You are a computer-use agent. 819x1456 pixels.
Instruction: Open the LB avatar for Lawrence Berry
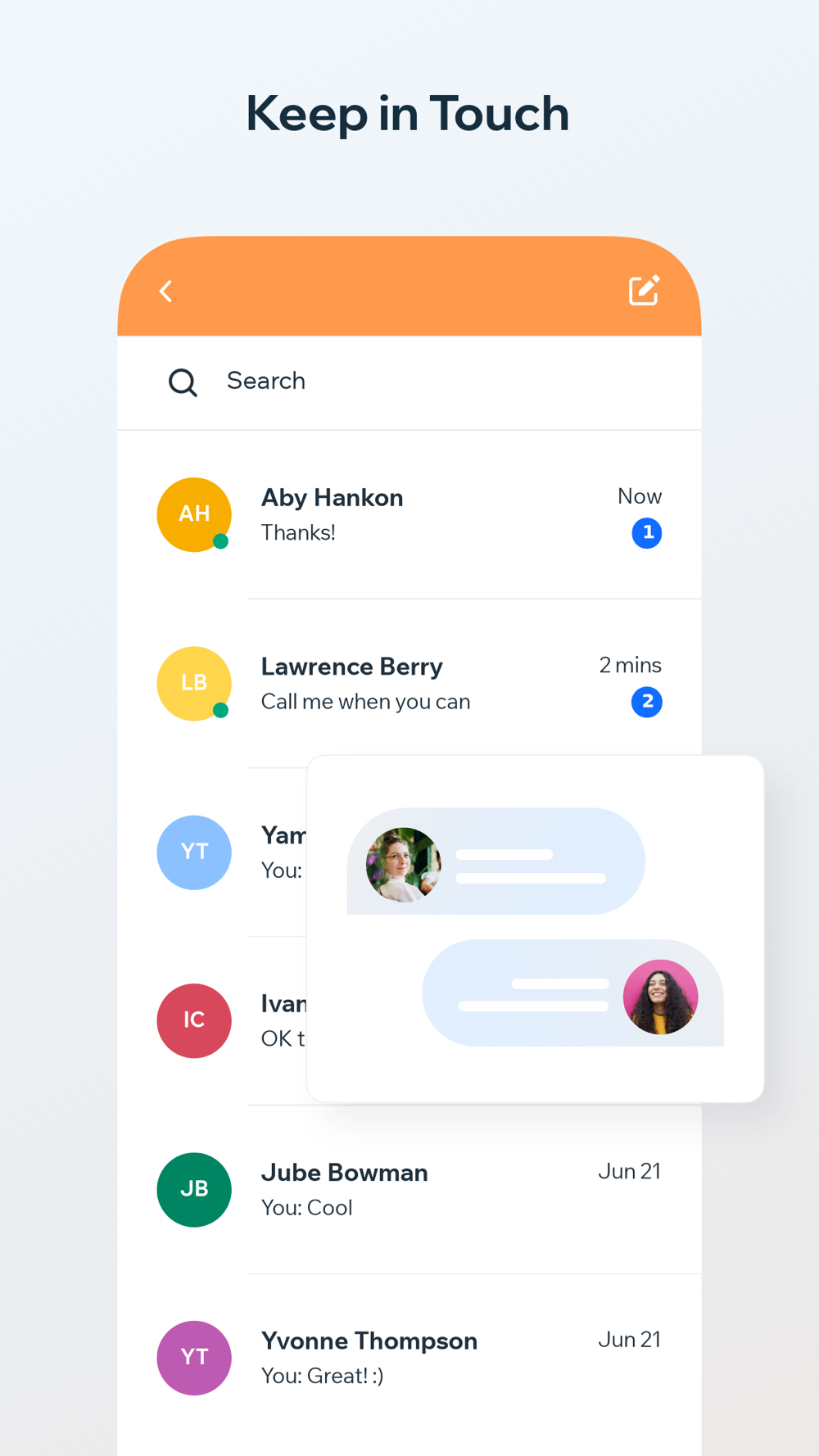(194, 683)
